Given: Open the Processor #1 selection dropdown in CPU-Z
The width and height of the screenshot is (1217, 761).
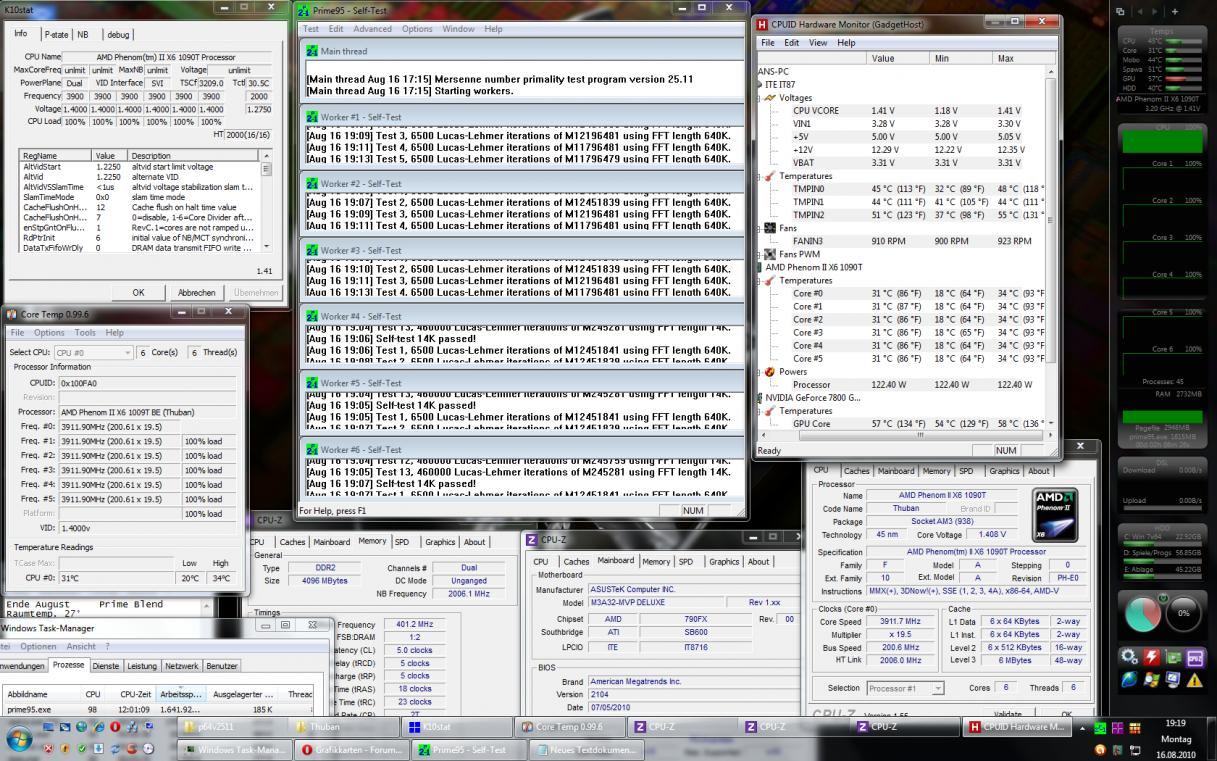Looking at the screenshot, I should click(905, 688).
